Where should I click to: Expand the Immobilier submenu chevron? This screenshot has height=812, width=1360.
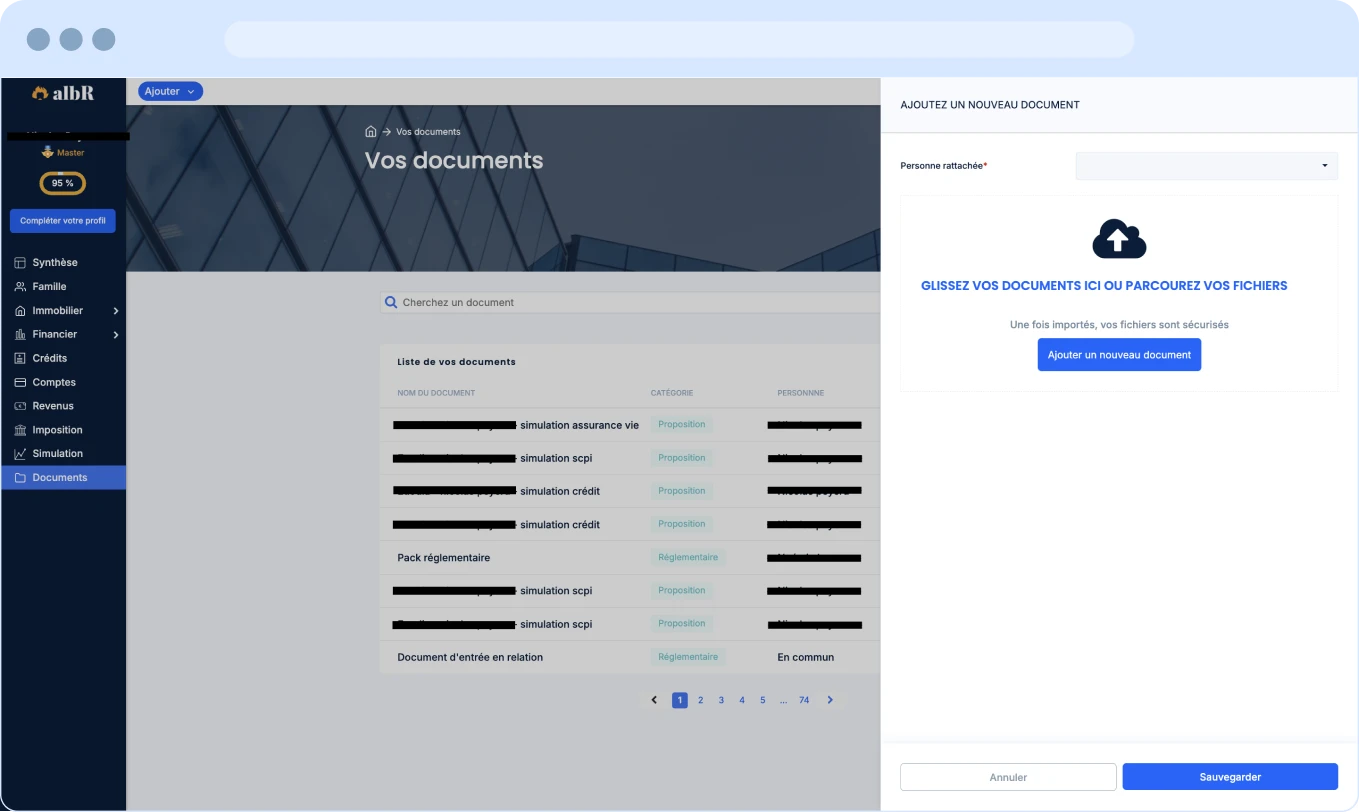pos(116,311)
